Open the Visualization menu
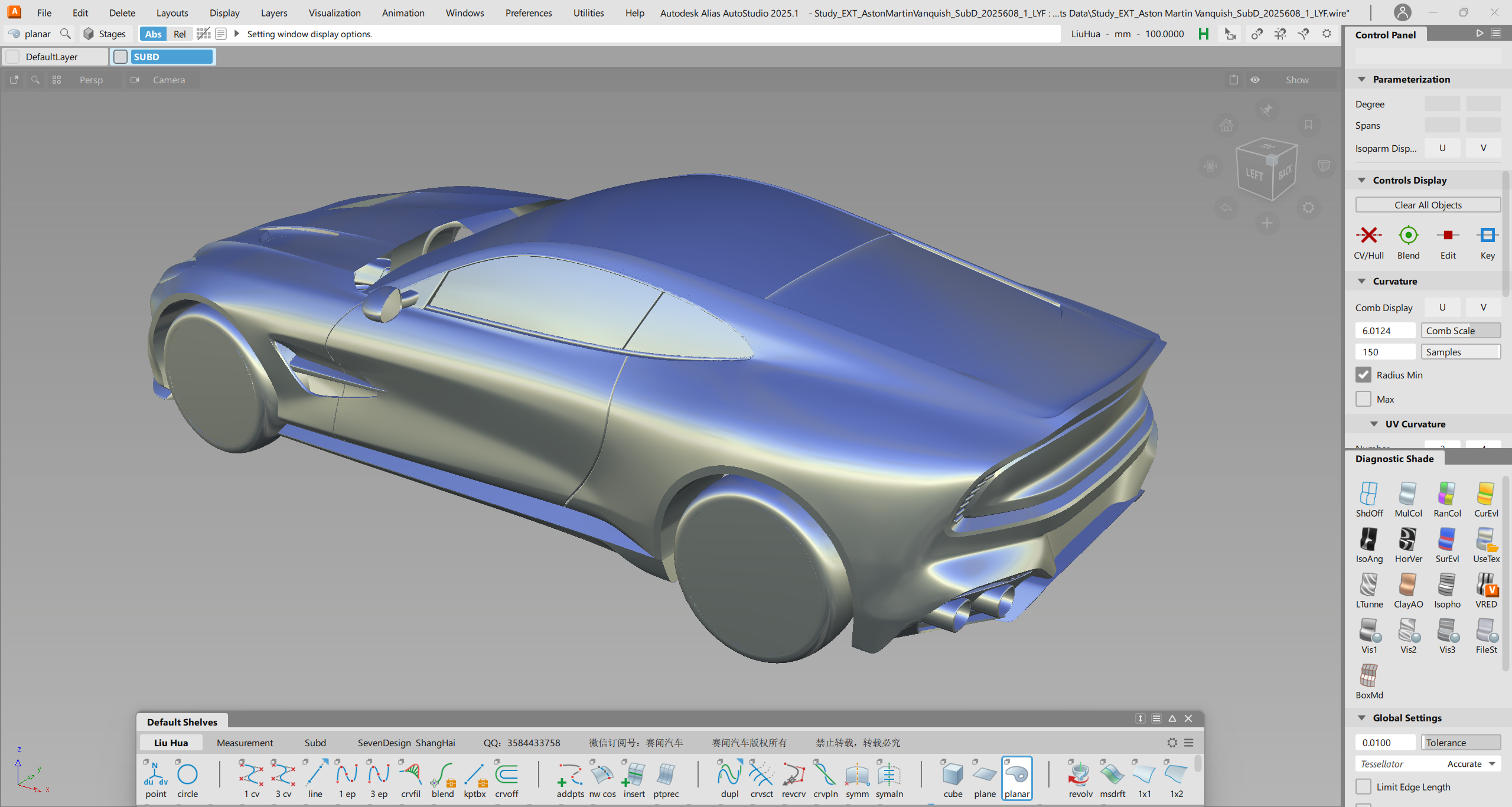Viewport: 1512px width, 807px height. point(334,13)
